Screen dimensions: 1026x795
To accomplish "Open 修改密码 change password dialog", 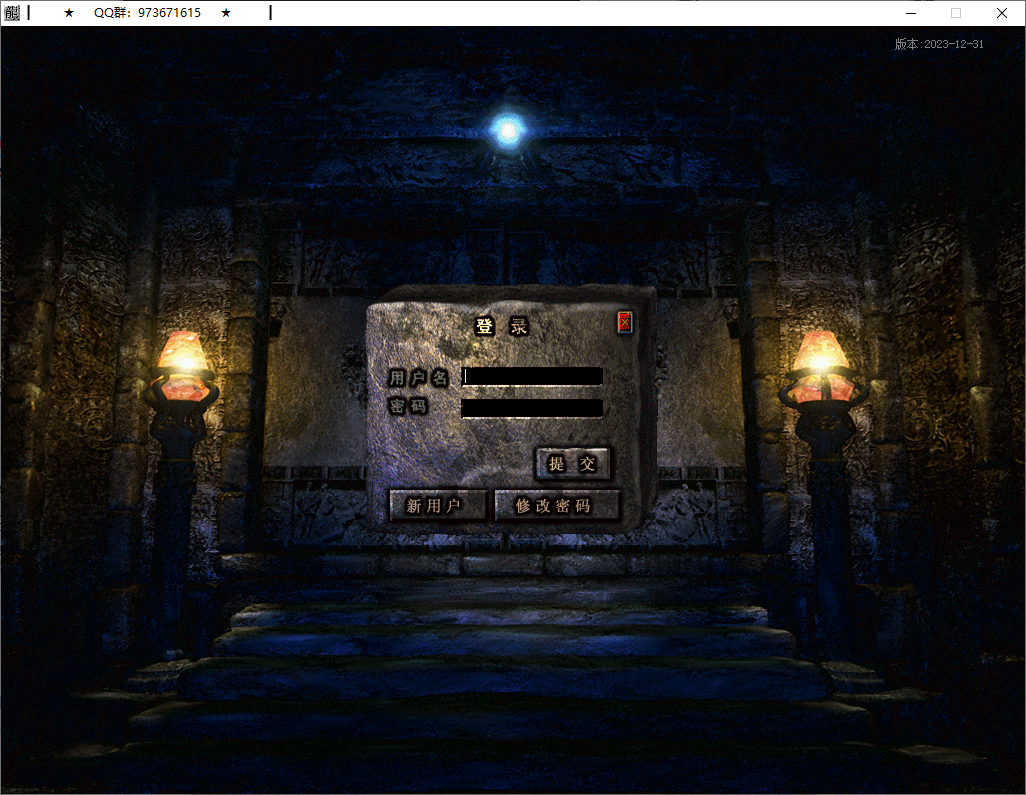I will [x=557, y=506].
